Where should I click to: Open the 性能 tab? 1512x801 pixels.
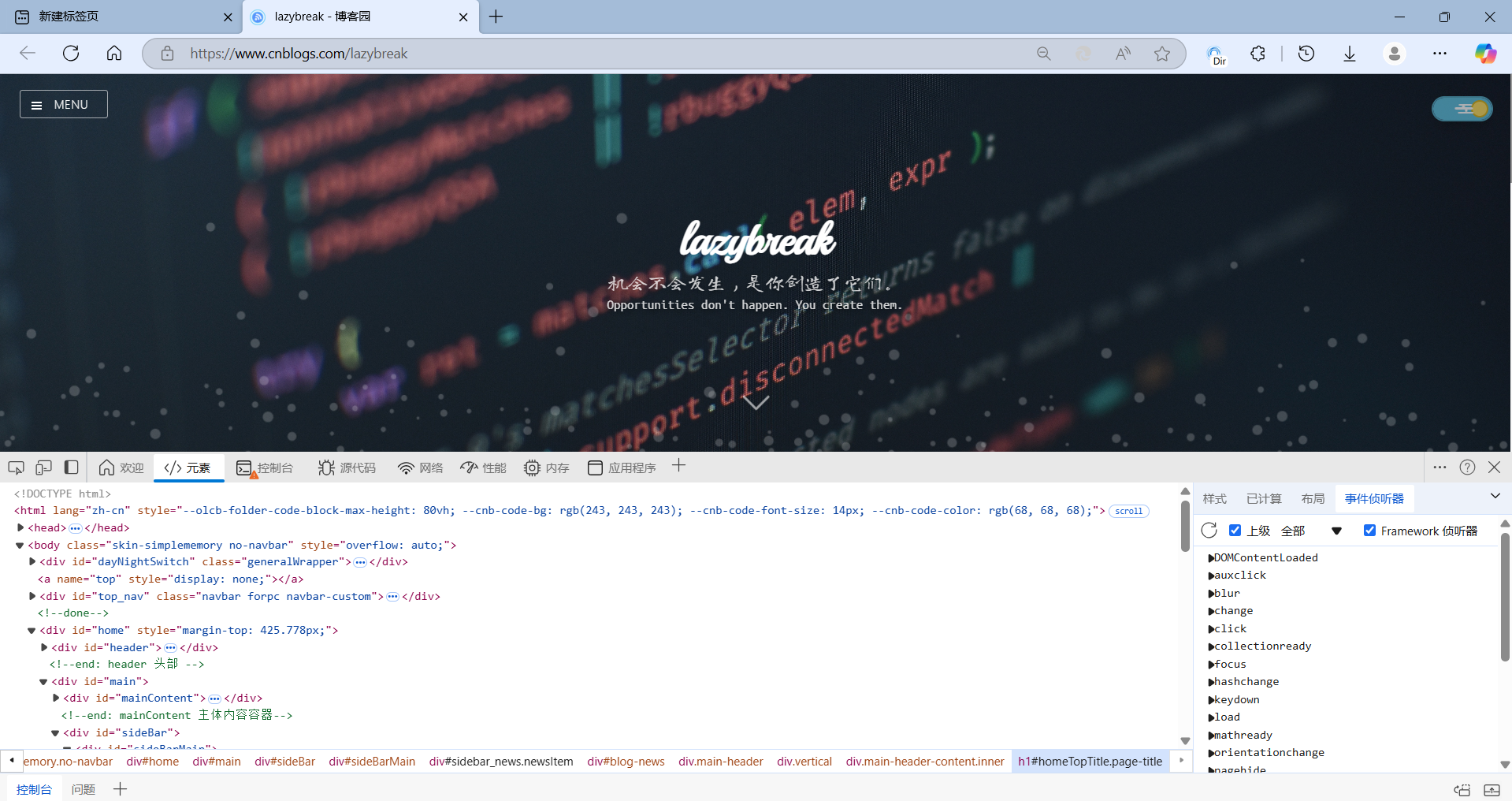(x=484, y=468)
